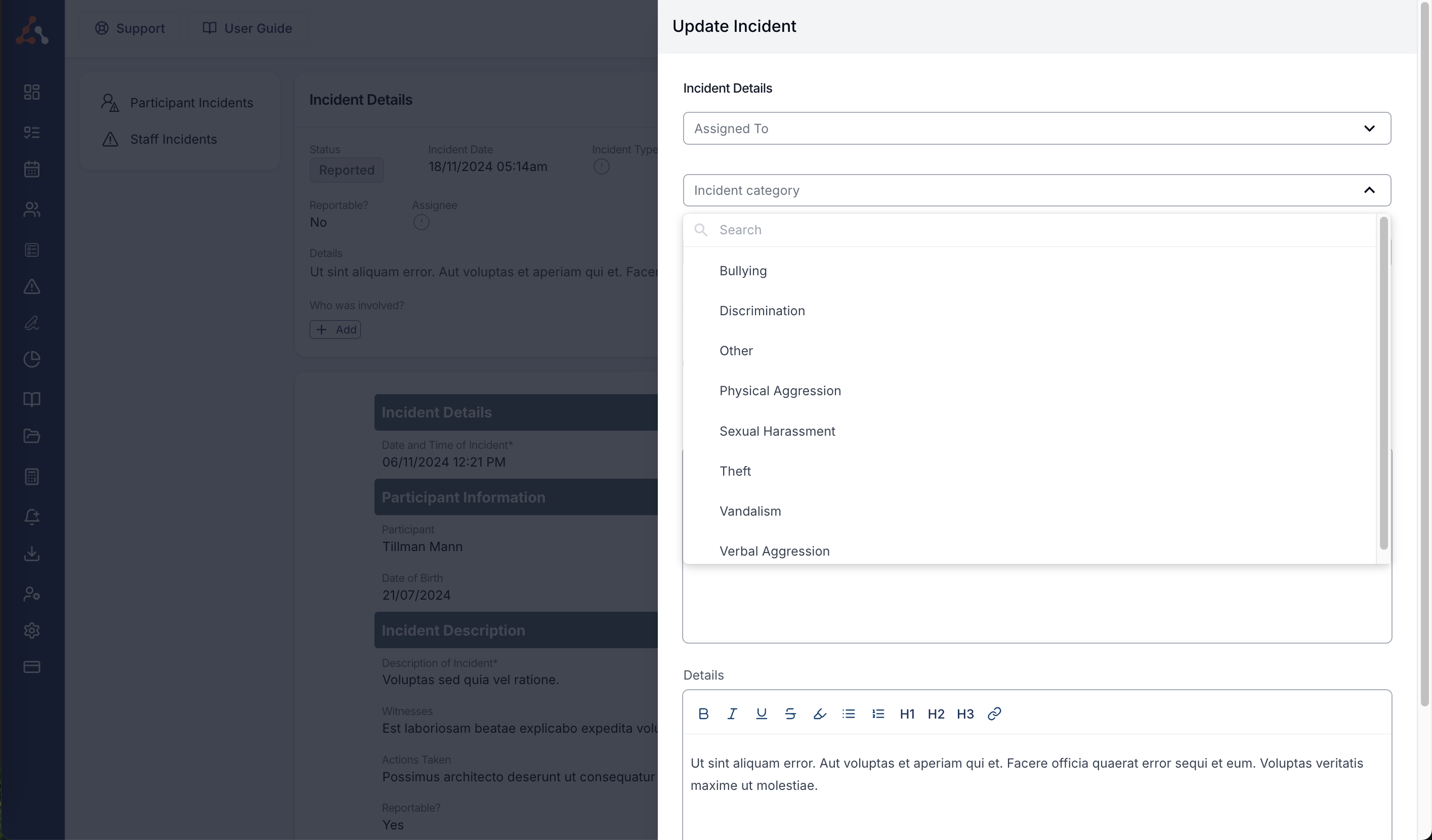This screenshot has width=1432, height=840.
Task: Insert numbered list in Details editor
Action: 878,714
